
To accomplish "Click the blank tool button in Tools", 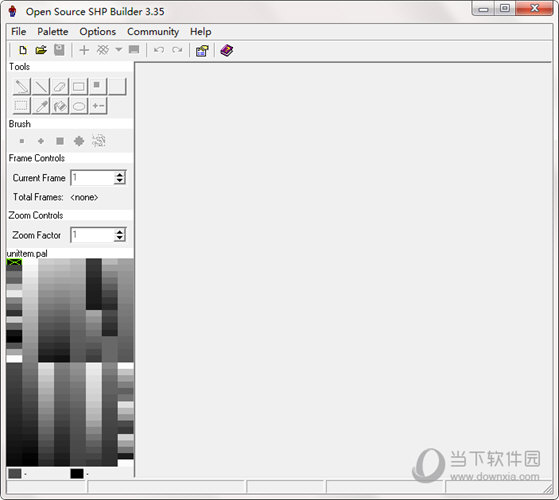I will (117, 87).
